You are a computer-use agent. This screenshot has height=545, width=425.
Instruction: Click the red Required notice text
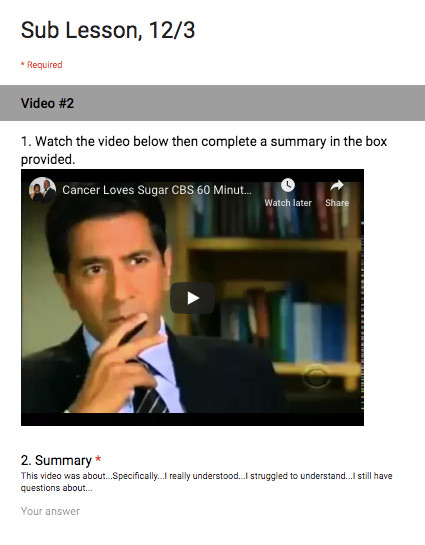coord(41,65)
